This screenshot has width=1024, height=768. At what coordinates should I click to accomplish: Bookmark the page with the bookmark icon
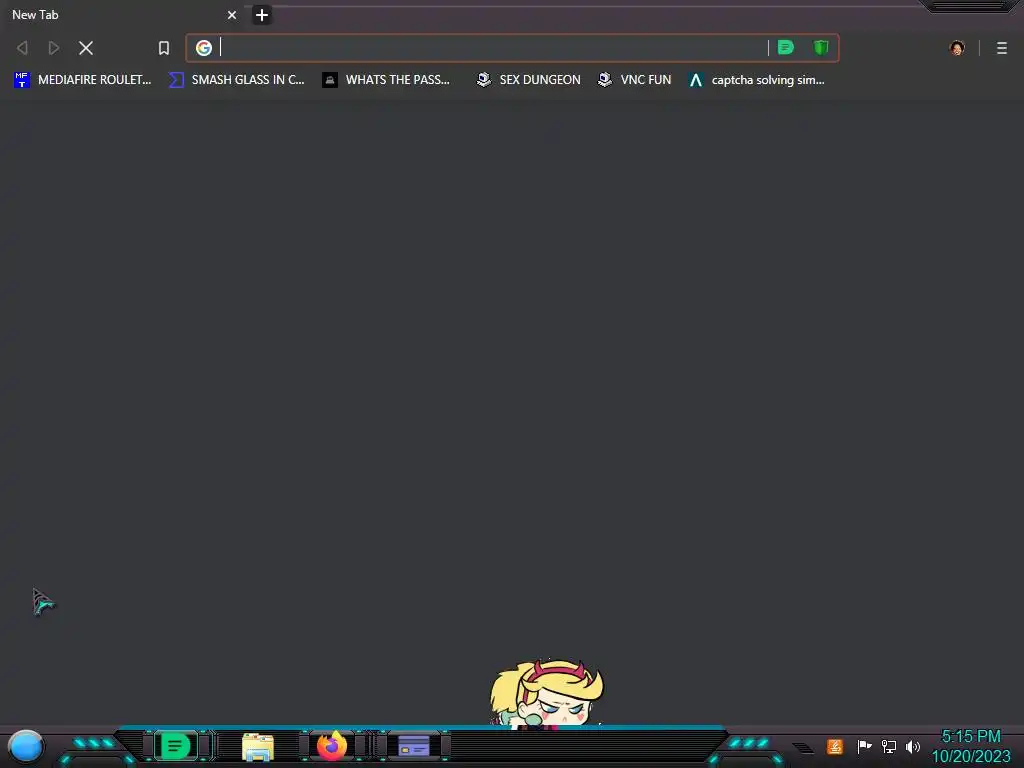163,48
